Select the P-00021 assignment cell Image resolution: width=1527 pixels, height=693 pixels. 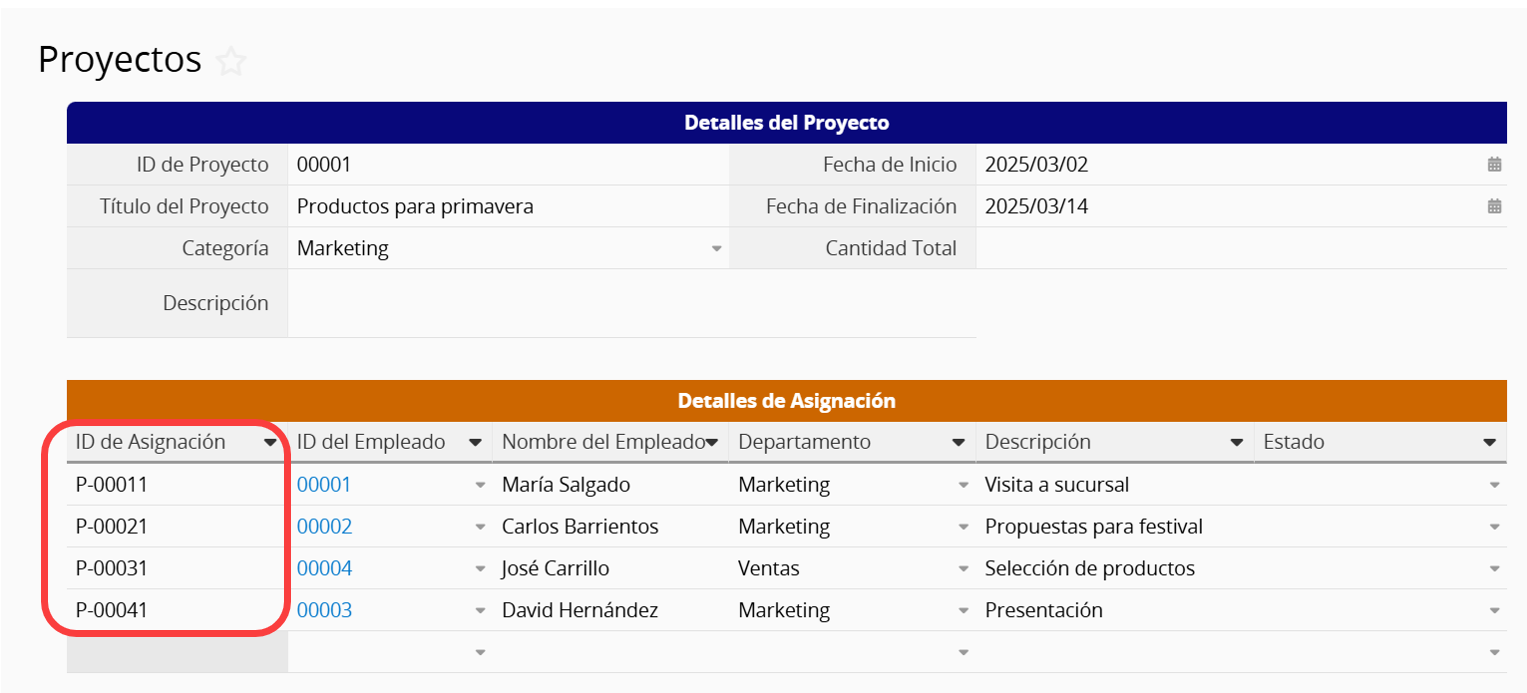point(177,527)
